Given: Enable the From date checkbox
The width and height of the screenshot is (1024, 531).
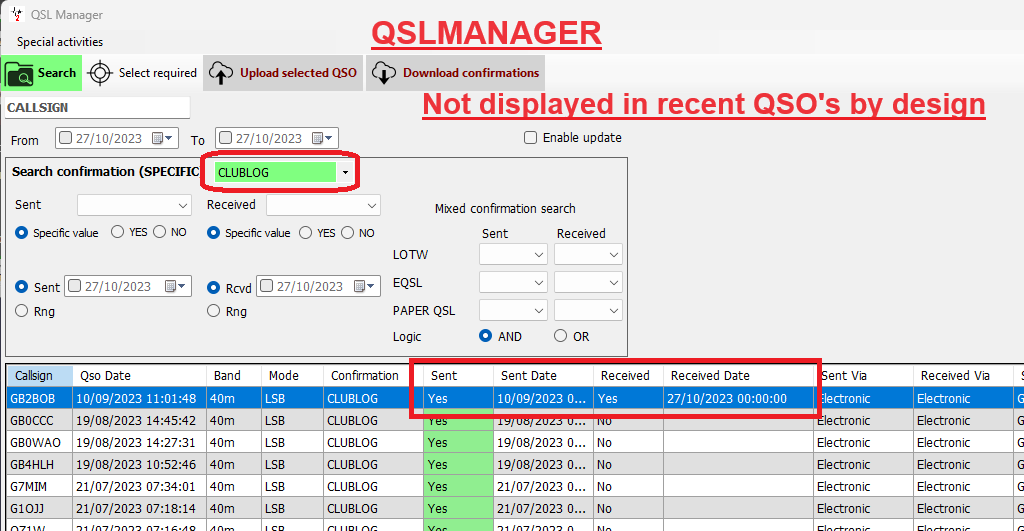Looking at the screenshot, I should tap(65, 138).
